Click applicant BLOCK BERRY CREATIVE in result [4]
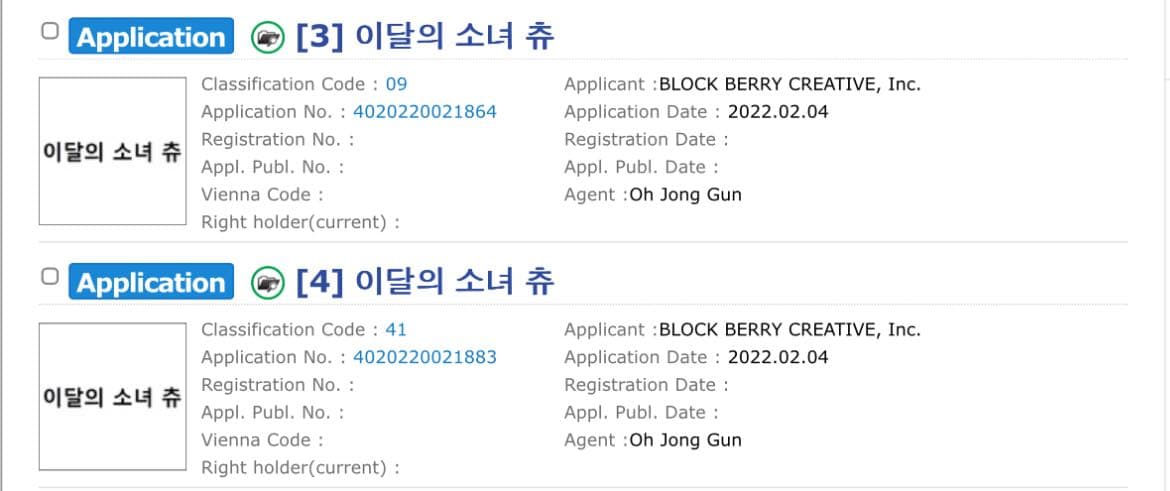The width and height of the screenshot is (1170, 491). tap(790, 329)
